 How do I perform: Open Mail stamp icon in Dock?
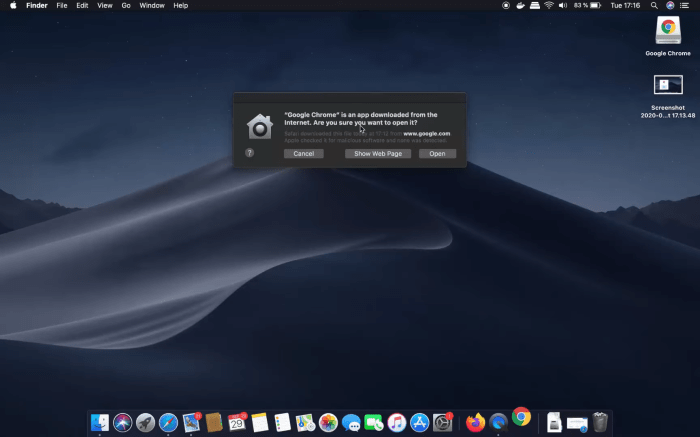192,422
